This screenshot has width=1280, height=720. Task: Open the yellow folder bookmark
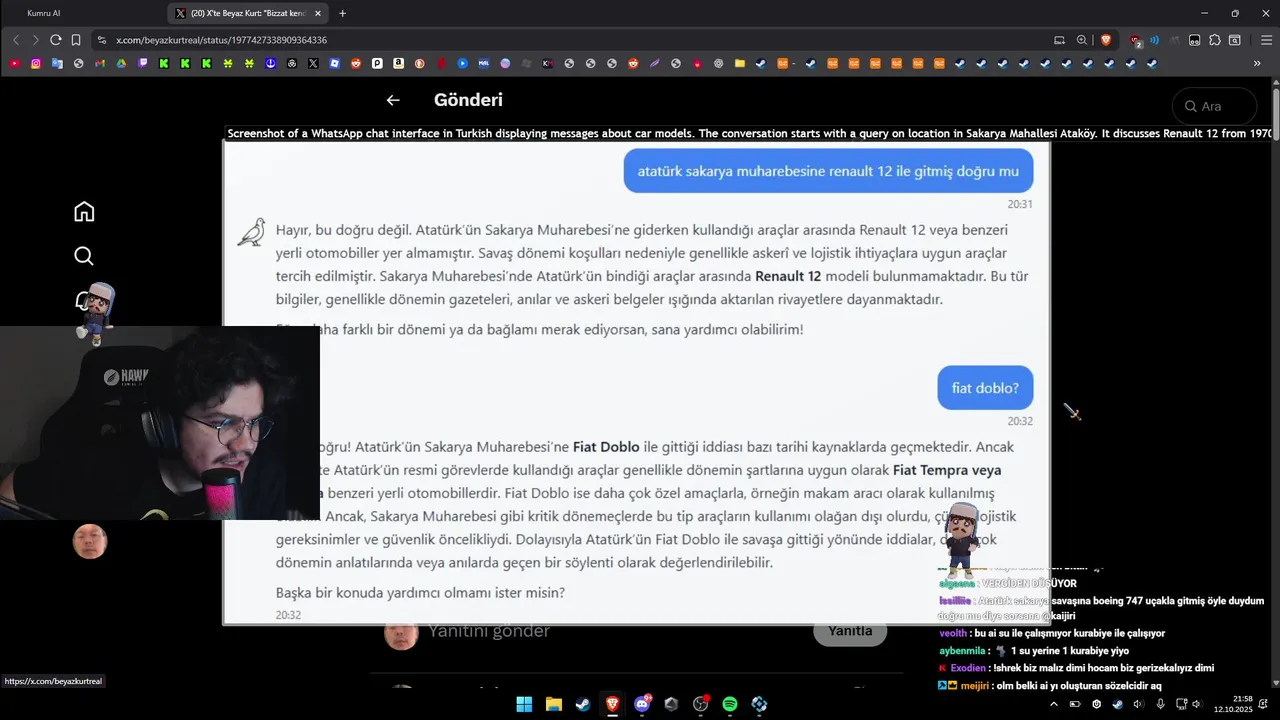click(x=740, y=63)
